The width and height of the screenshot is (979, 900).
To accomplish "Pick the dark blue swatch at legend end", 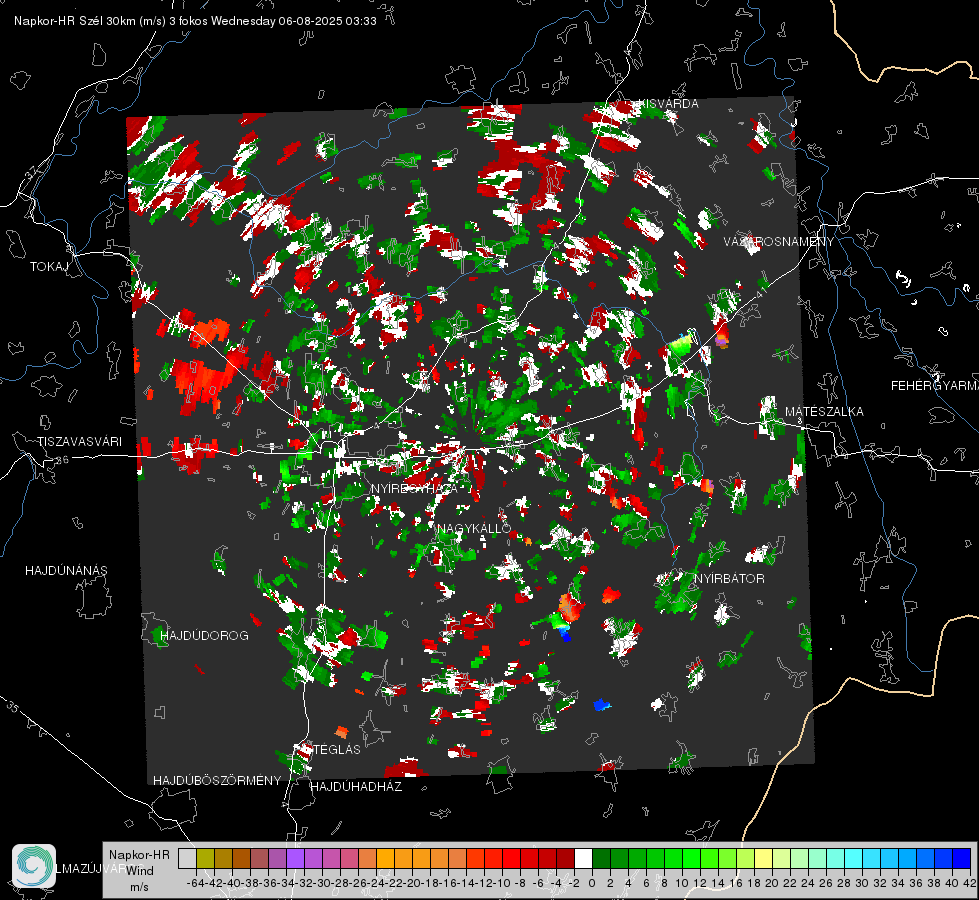I will [962, 859].
